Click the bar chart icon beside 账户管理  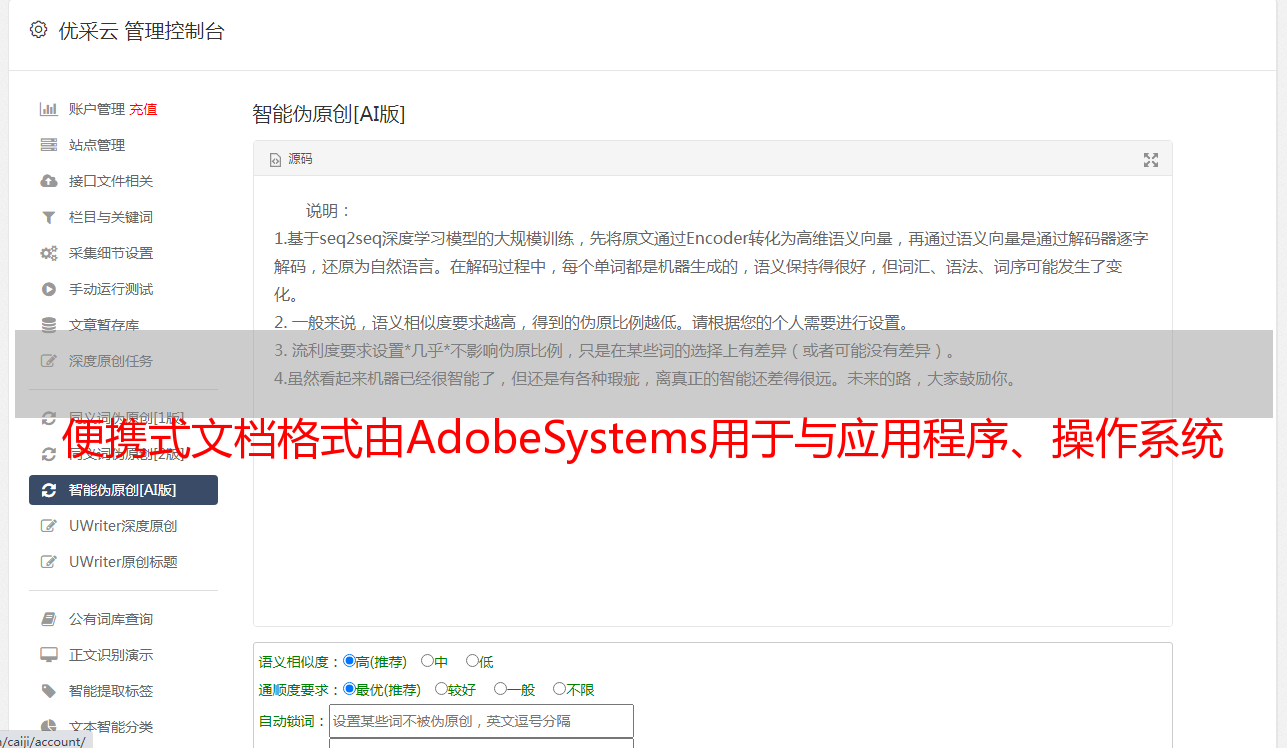coord(48,109)
